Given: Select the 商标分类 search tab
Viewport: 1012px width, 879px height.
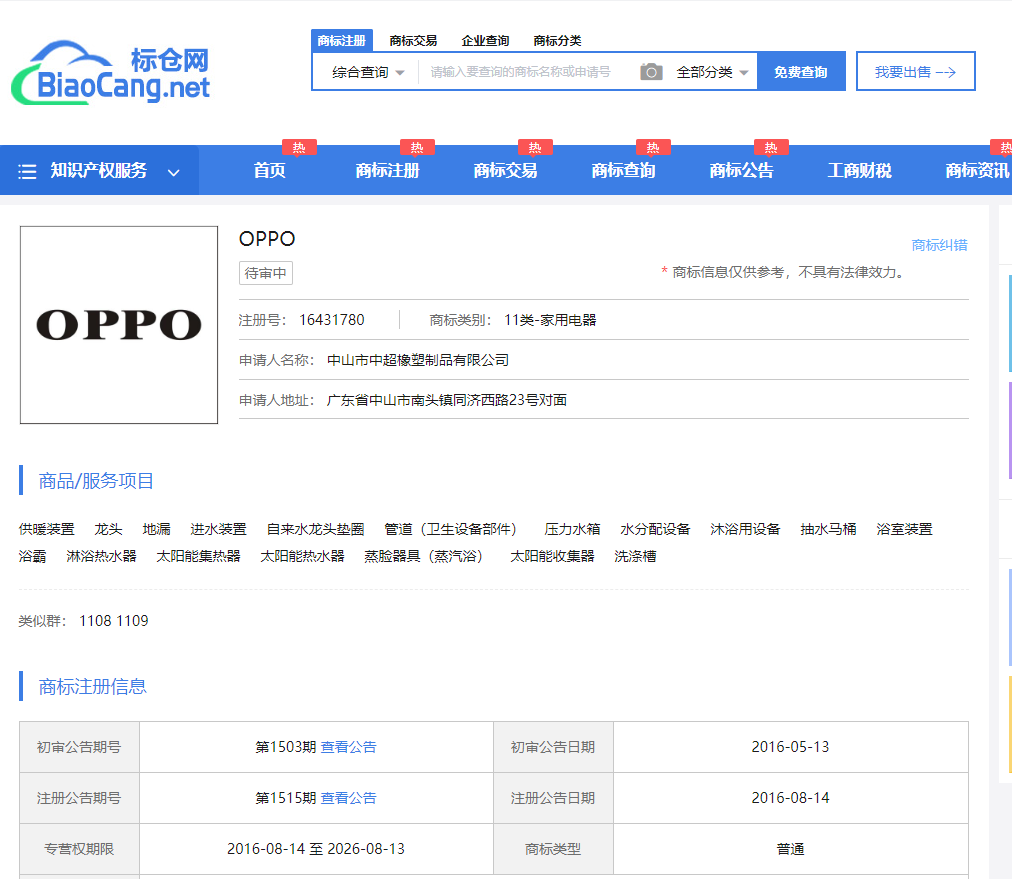Looking at the screenshot, I should coord(557,41).
